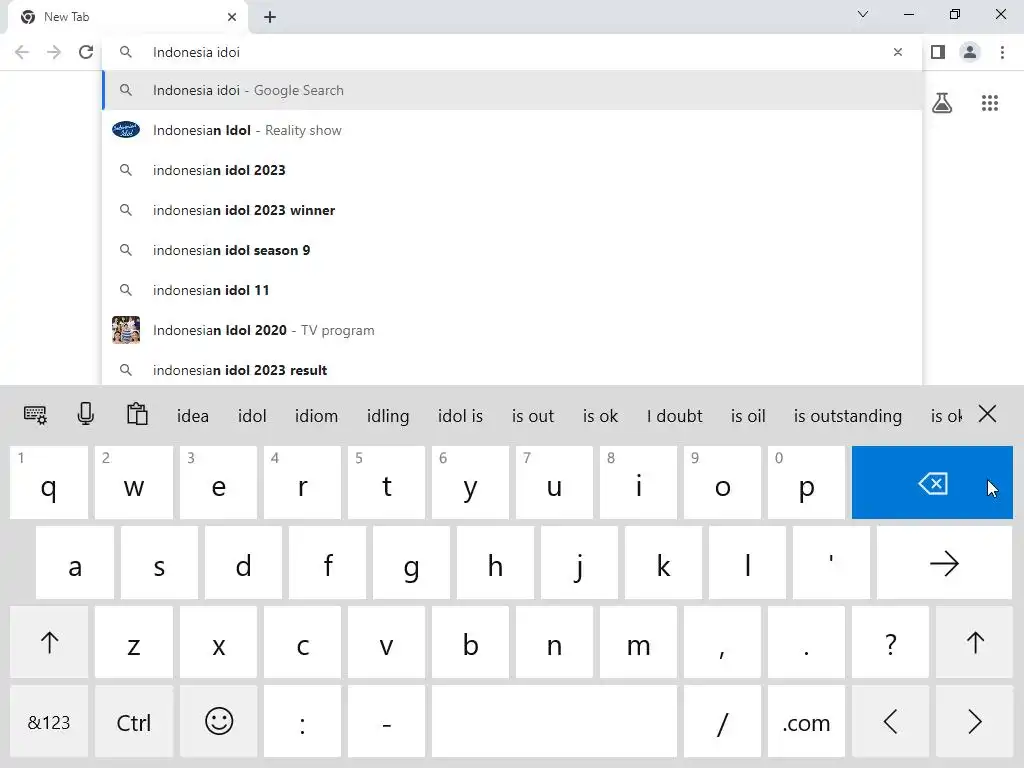Tap the letter 'n' key
This screenshot has height=768, width=1024.
554,643
